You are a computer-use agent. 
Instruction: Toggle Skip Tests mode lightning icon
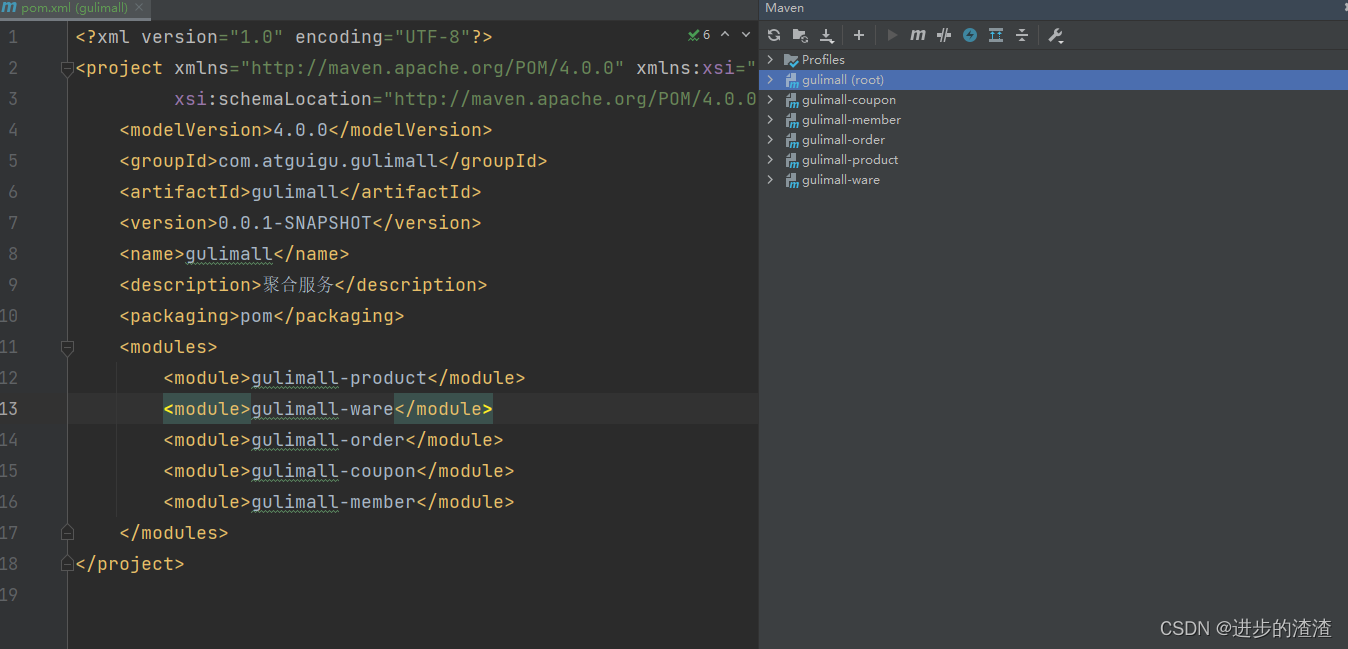pyautogui.click(x=970, y=35)
